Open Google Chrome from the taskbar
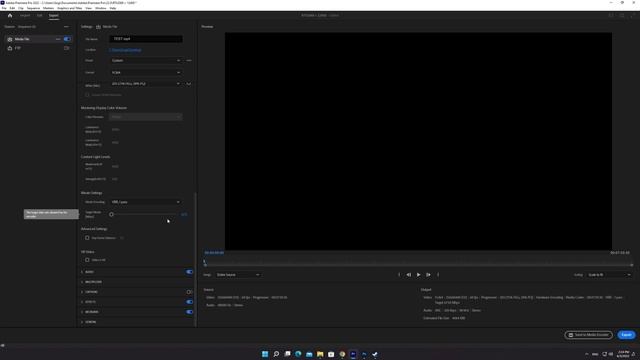 (342, 354)
